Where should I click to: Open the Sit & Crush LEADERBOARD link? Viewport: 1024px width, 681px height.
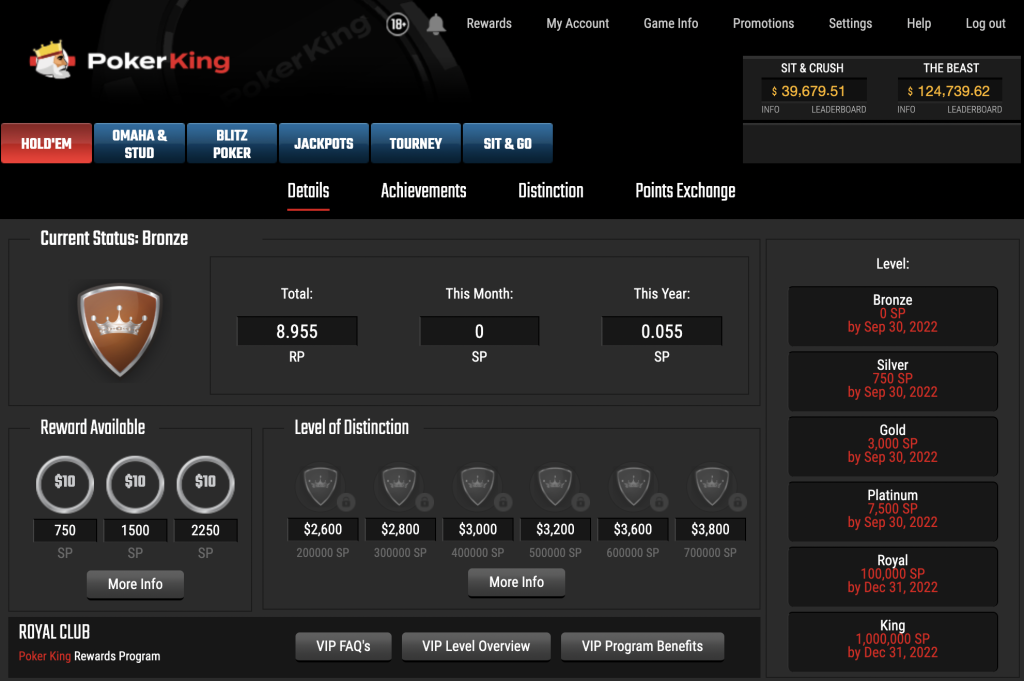point(839,110)
